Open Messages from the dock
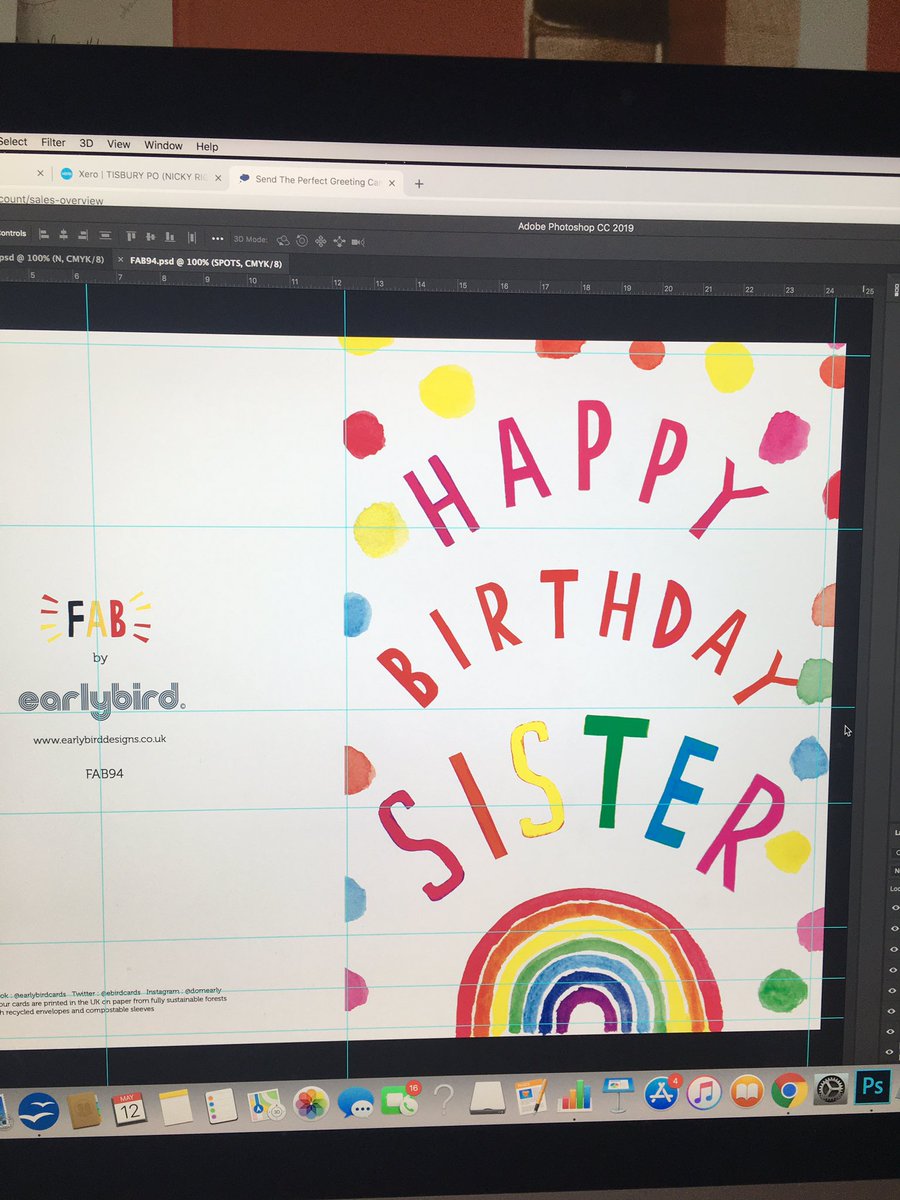 pos(355,1103)
